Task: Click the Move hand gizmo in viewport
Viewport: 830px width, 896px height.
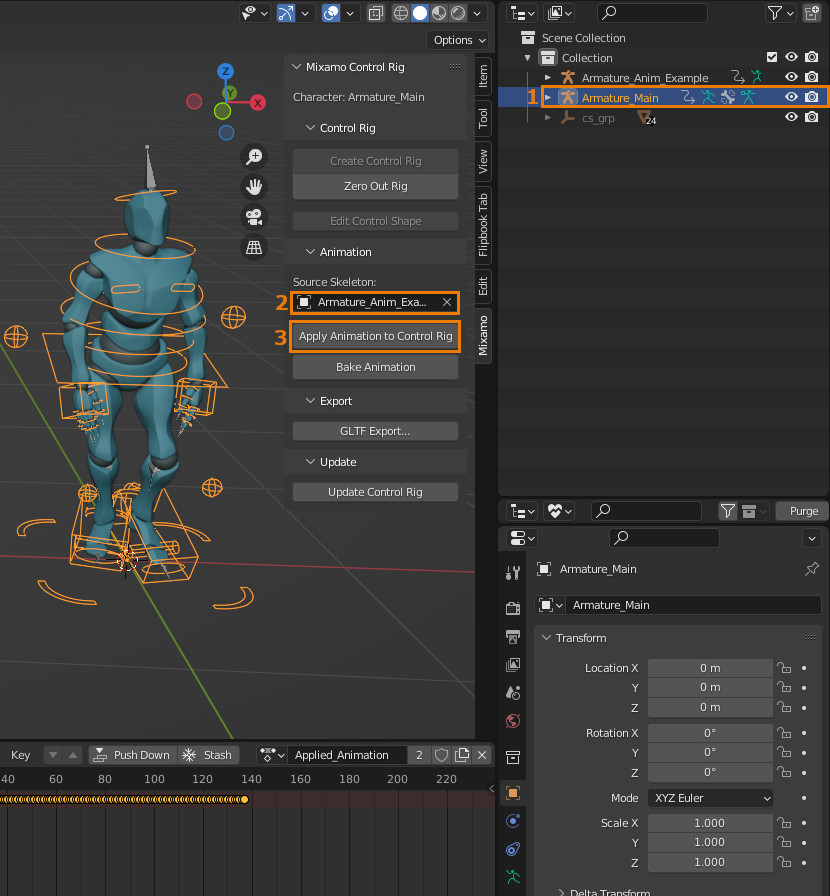Action: 254,187
